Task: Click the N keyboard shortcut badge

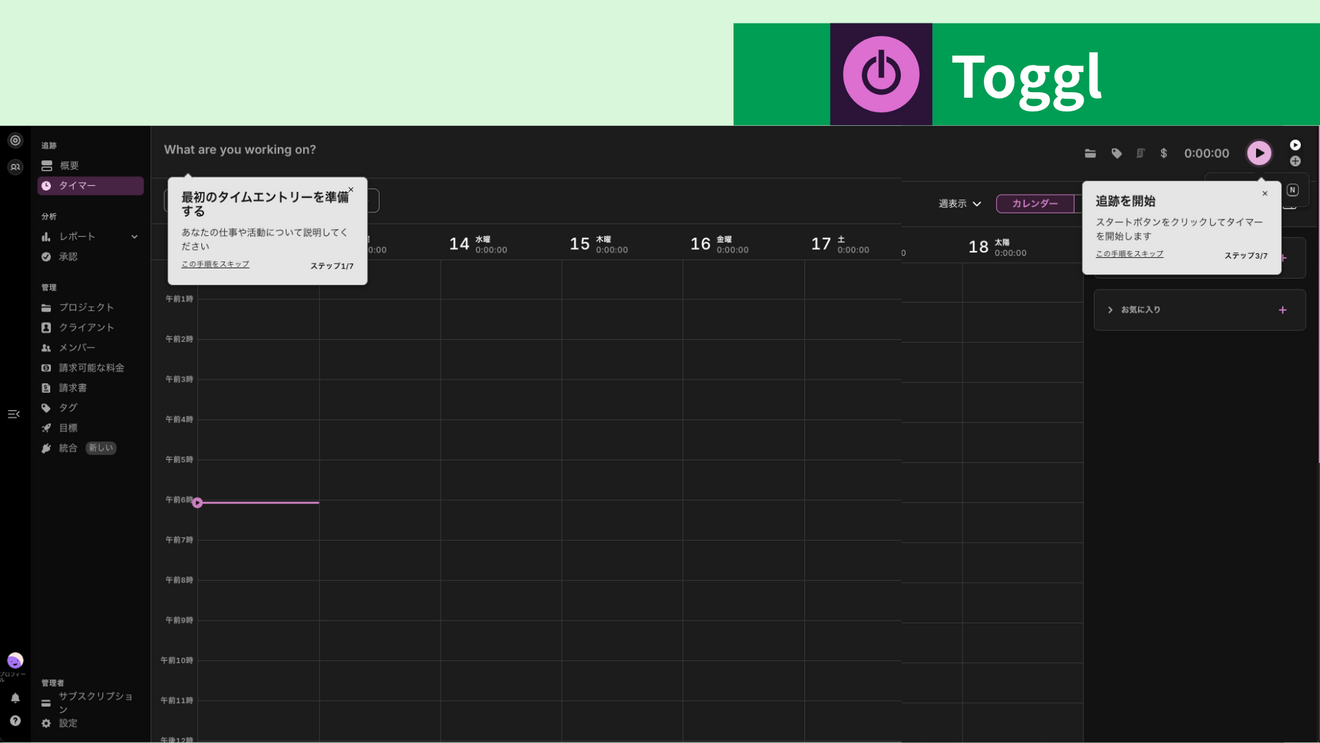Action: pos(1293,190)
